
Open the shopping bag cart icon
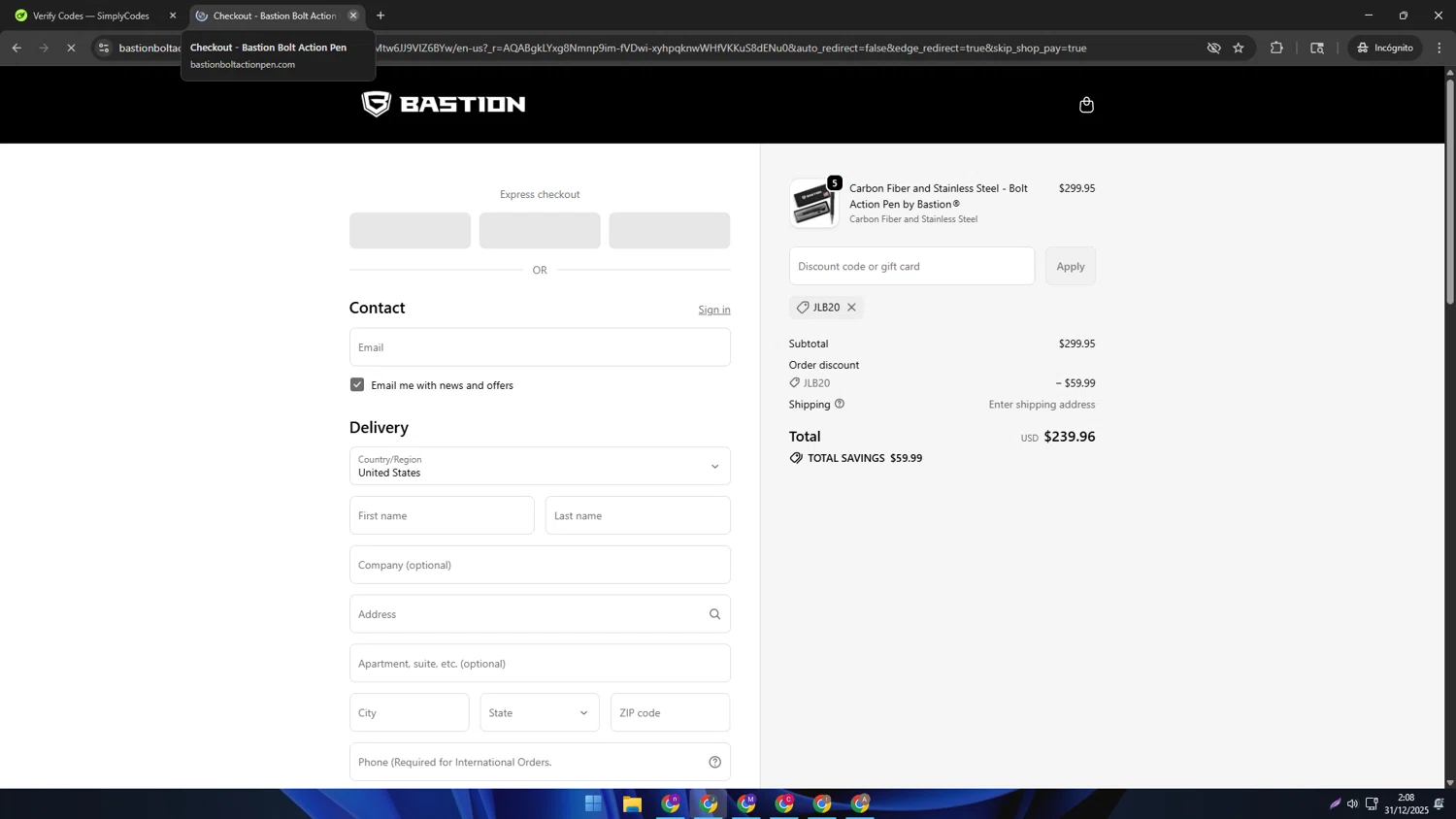point(1086,105)
